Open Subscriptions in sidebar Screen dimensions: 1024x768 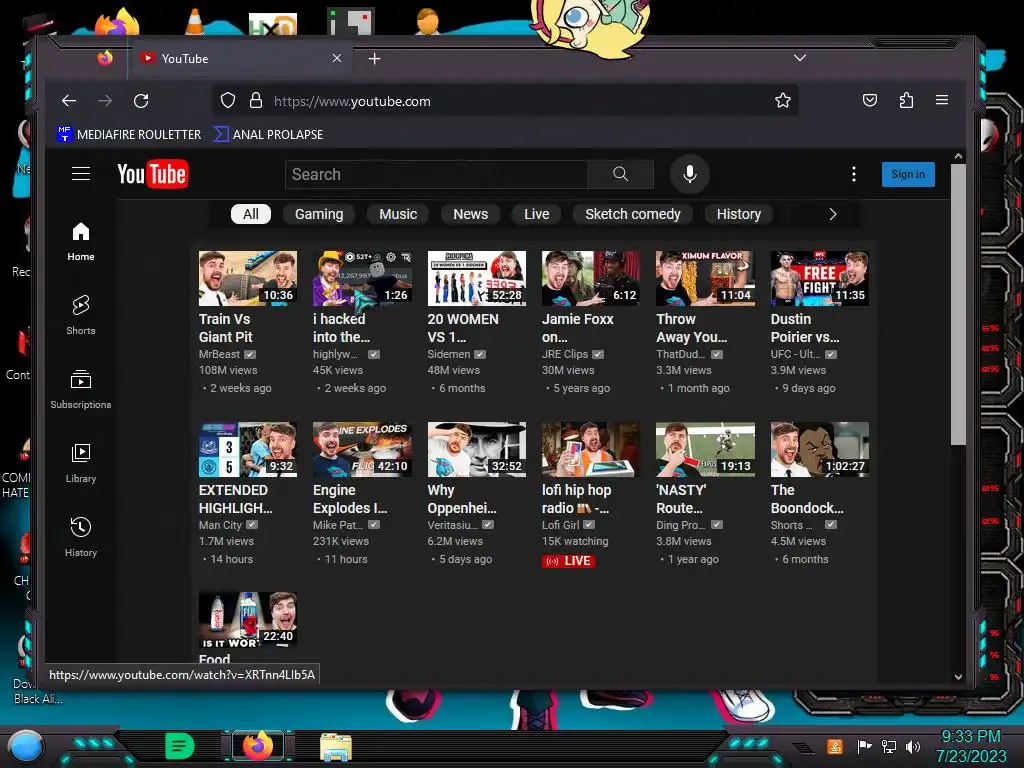click(x=81, y=389)
